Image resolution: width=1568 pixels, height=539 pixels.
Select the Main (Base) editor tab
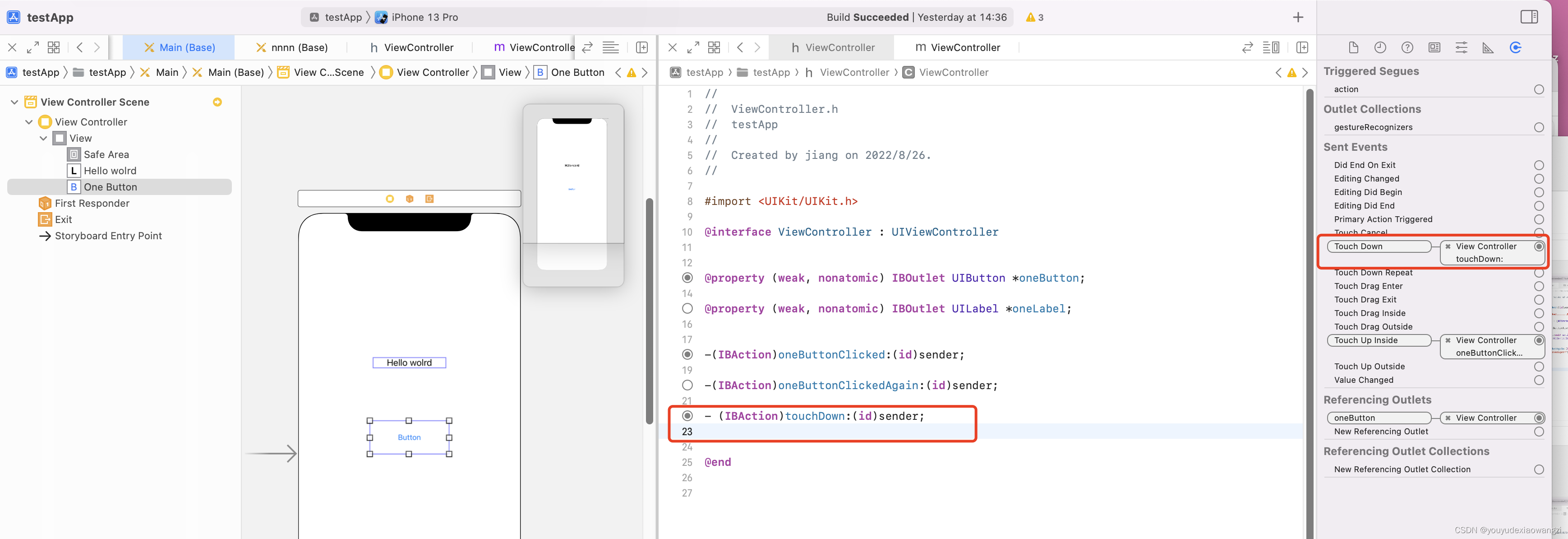(x=179, y=47)
